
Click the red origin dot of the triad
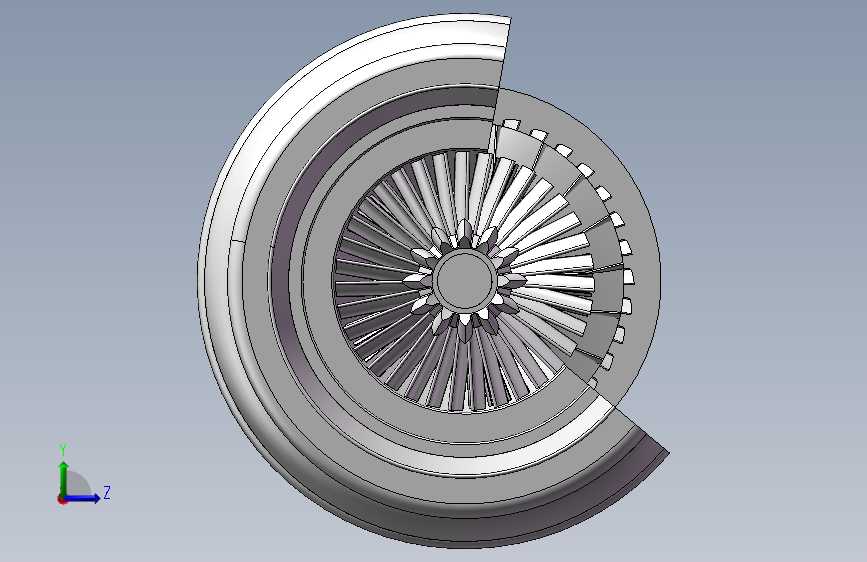click(x=62, y=500)
